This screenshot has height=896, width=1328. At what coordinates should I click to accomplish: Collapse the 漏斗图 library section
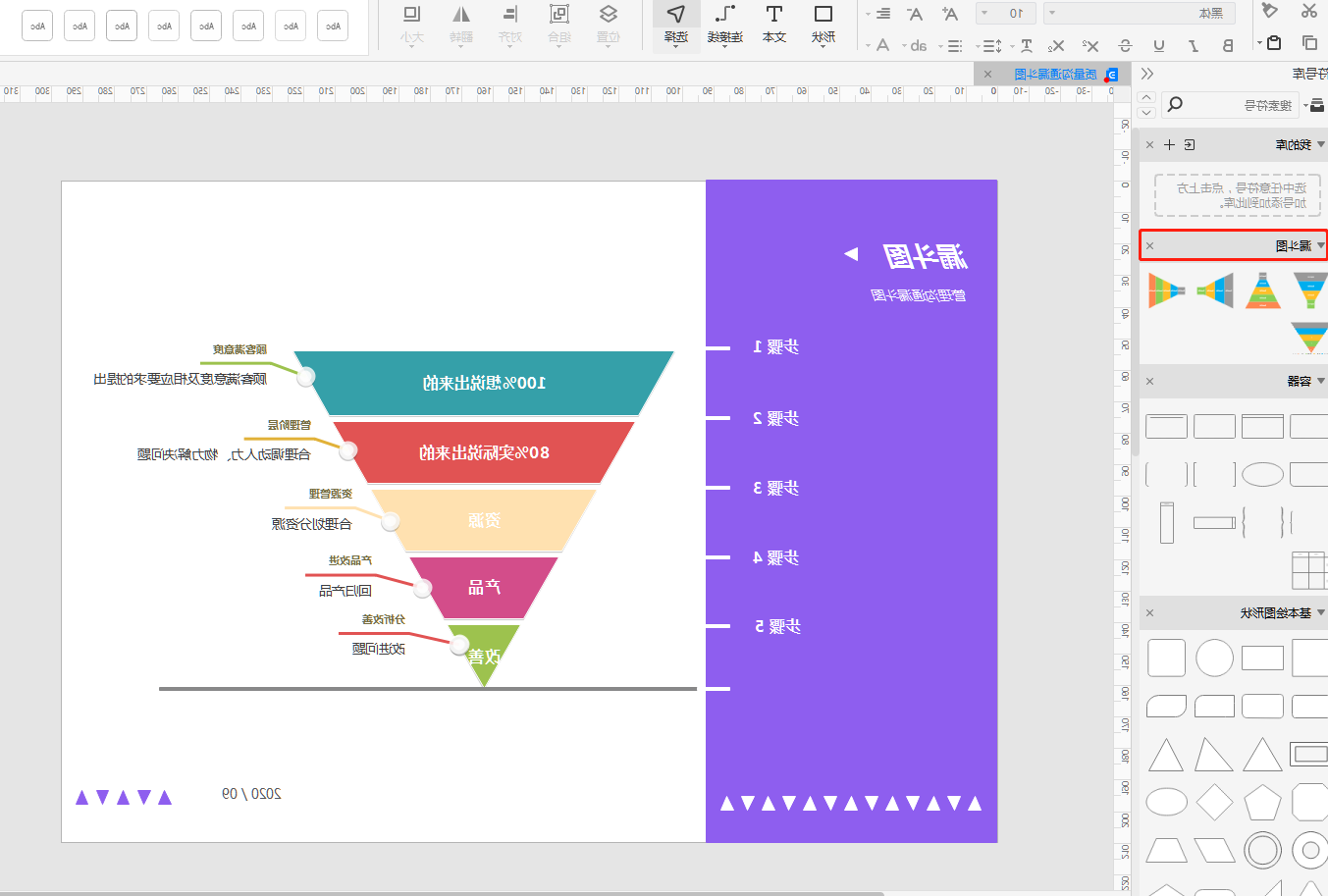(x=1321, y=245)
